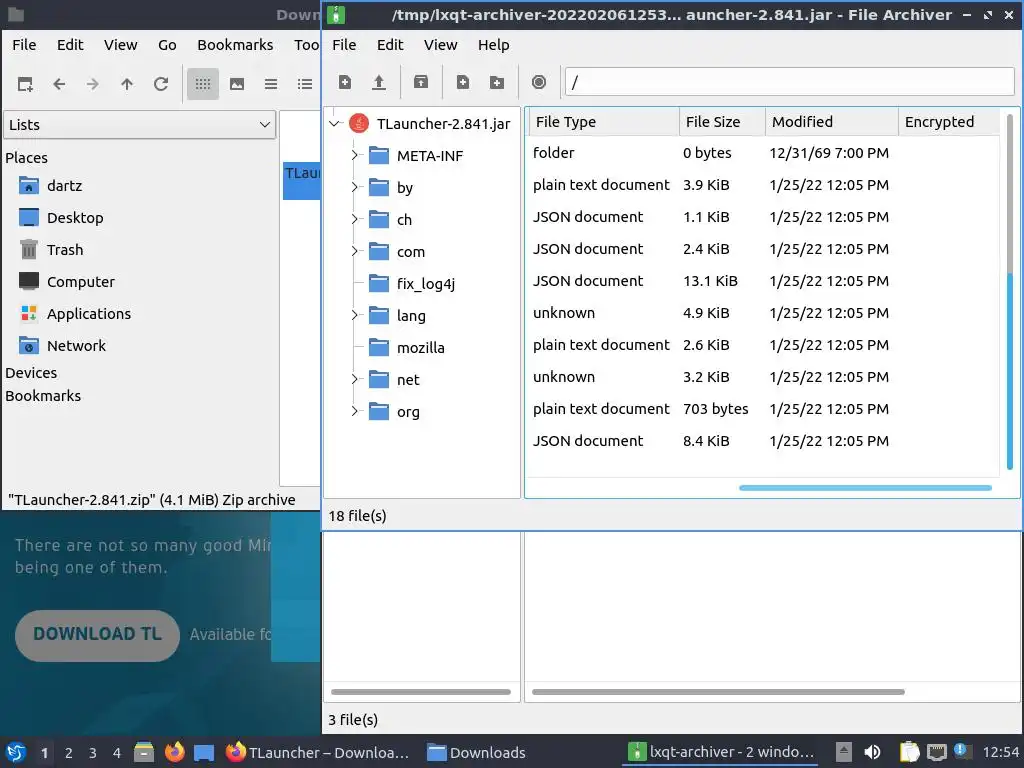The image size is (1024, 768).
Task: Open the Edit menu in File Archiver
Action: 390,45
